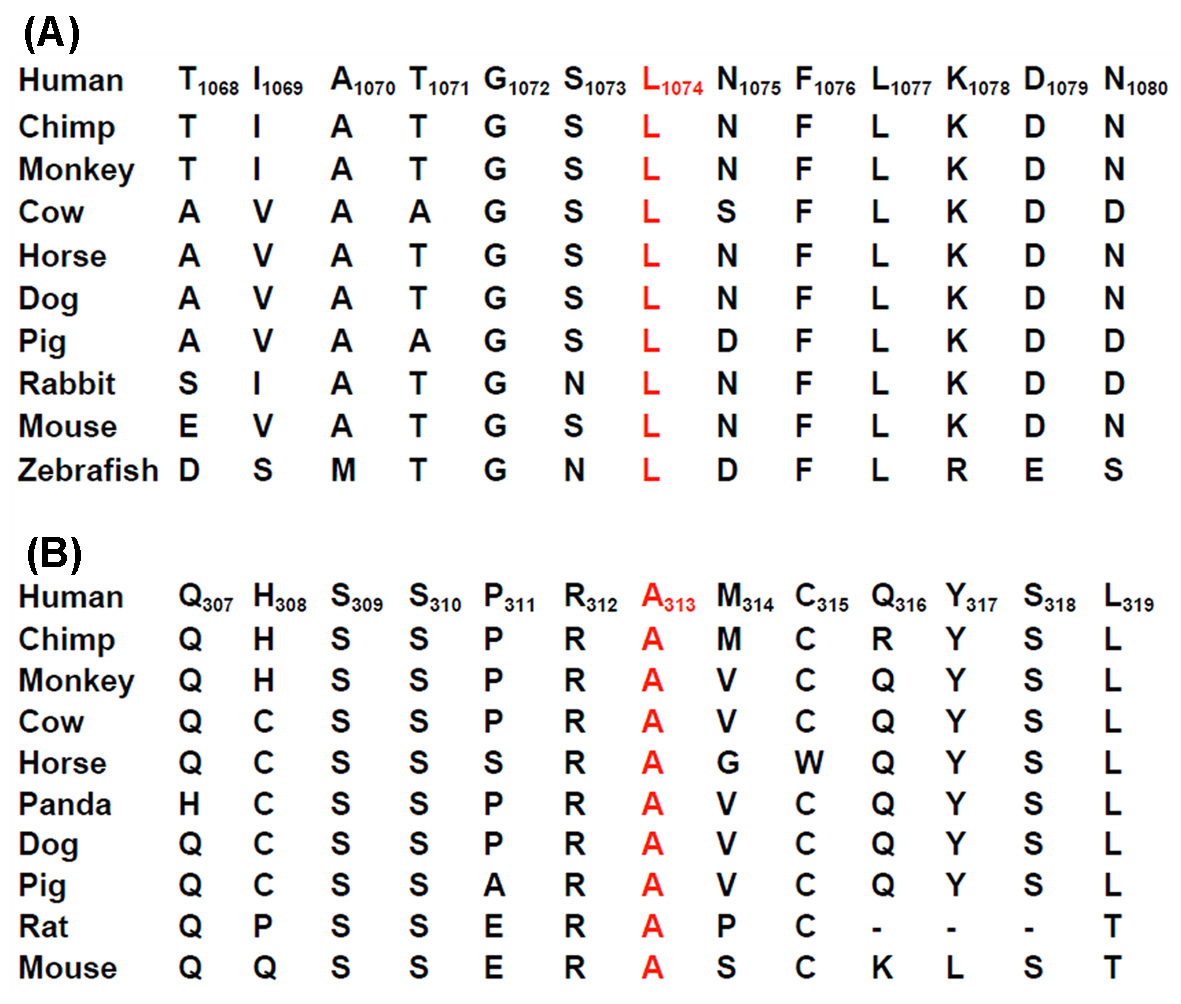Click the G in panel B Horse row
1181x1004 pixels.
pos(728,763)
